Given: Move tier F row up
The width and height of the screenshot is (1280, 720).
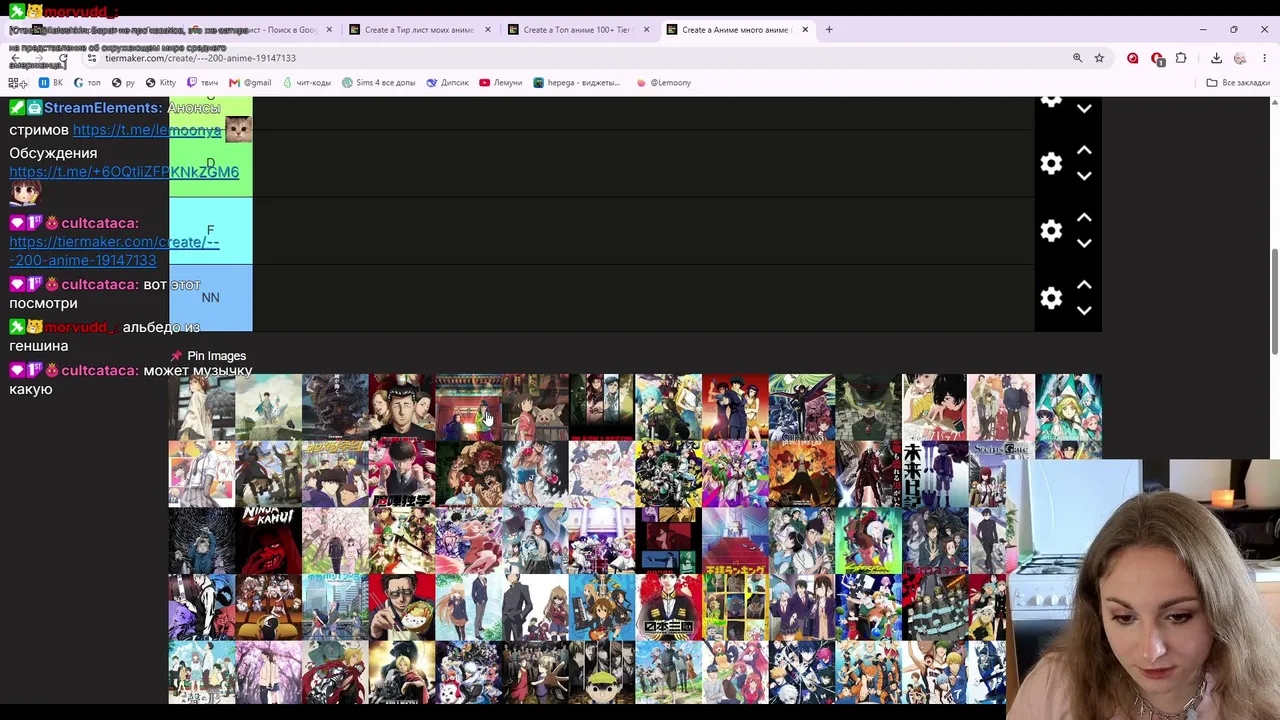Looking at the screenshot, I should (1084, 218).
